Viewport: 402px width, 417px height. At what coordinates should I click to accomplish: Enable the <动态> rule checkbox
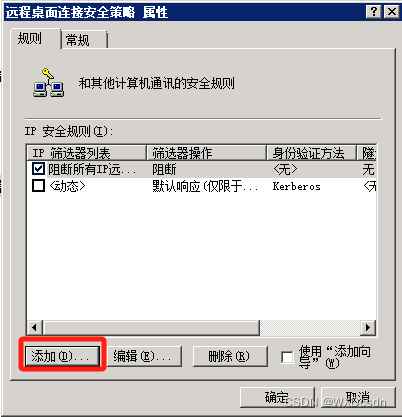pyautogui.click(x=38, y=185)
